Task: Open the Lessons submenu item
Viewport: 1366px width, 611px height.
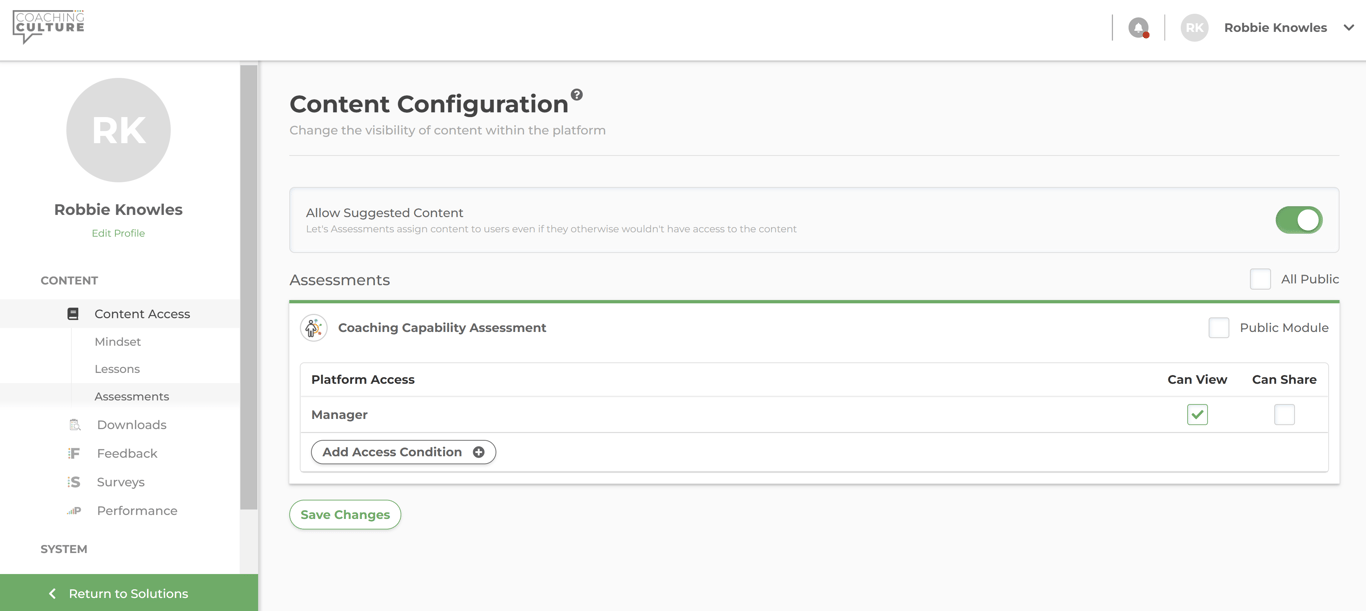Action: (x=117, y=369)
